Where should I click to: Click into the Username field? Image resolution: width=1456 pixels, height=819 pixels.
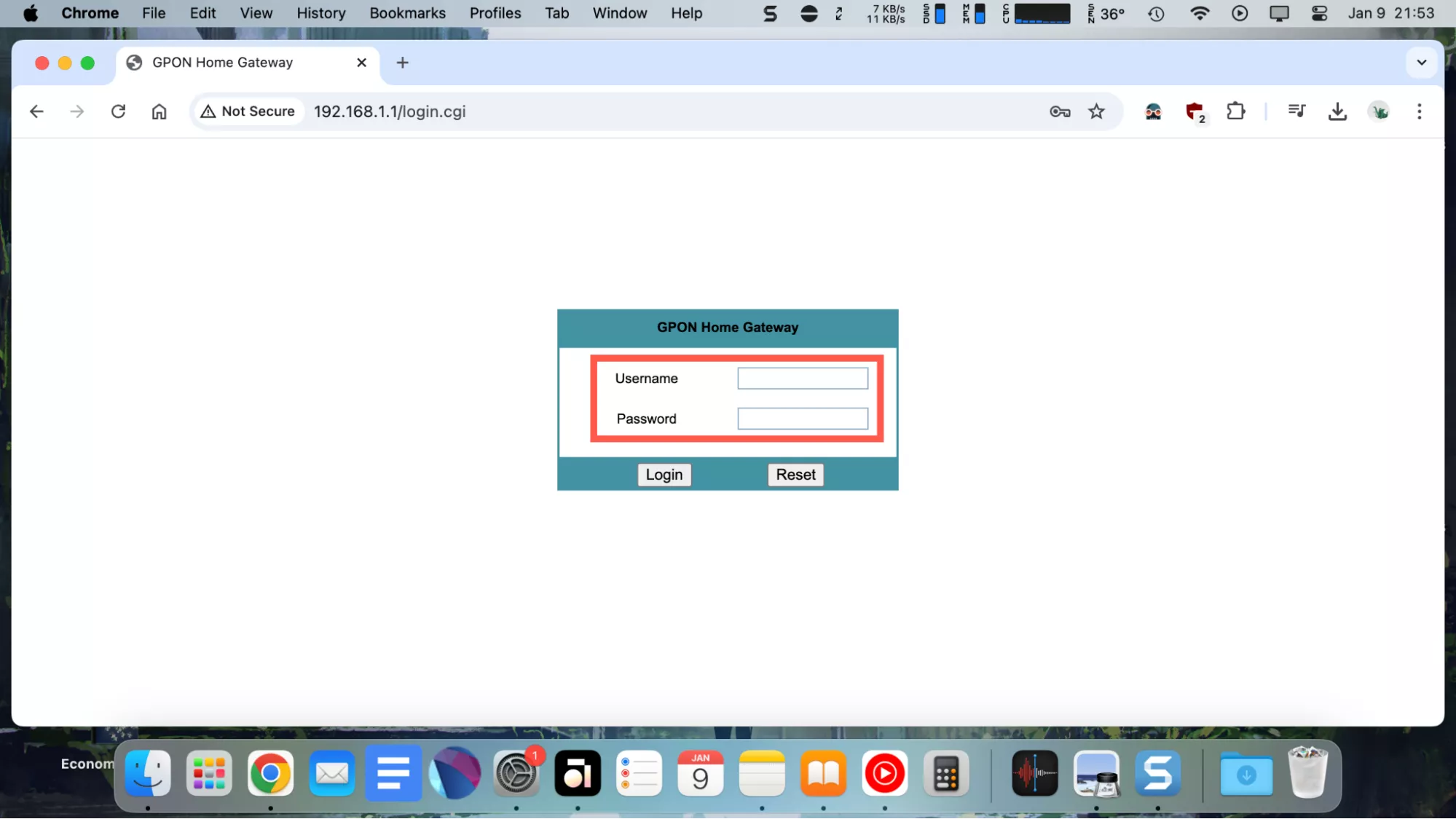(803, 379)
